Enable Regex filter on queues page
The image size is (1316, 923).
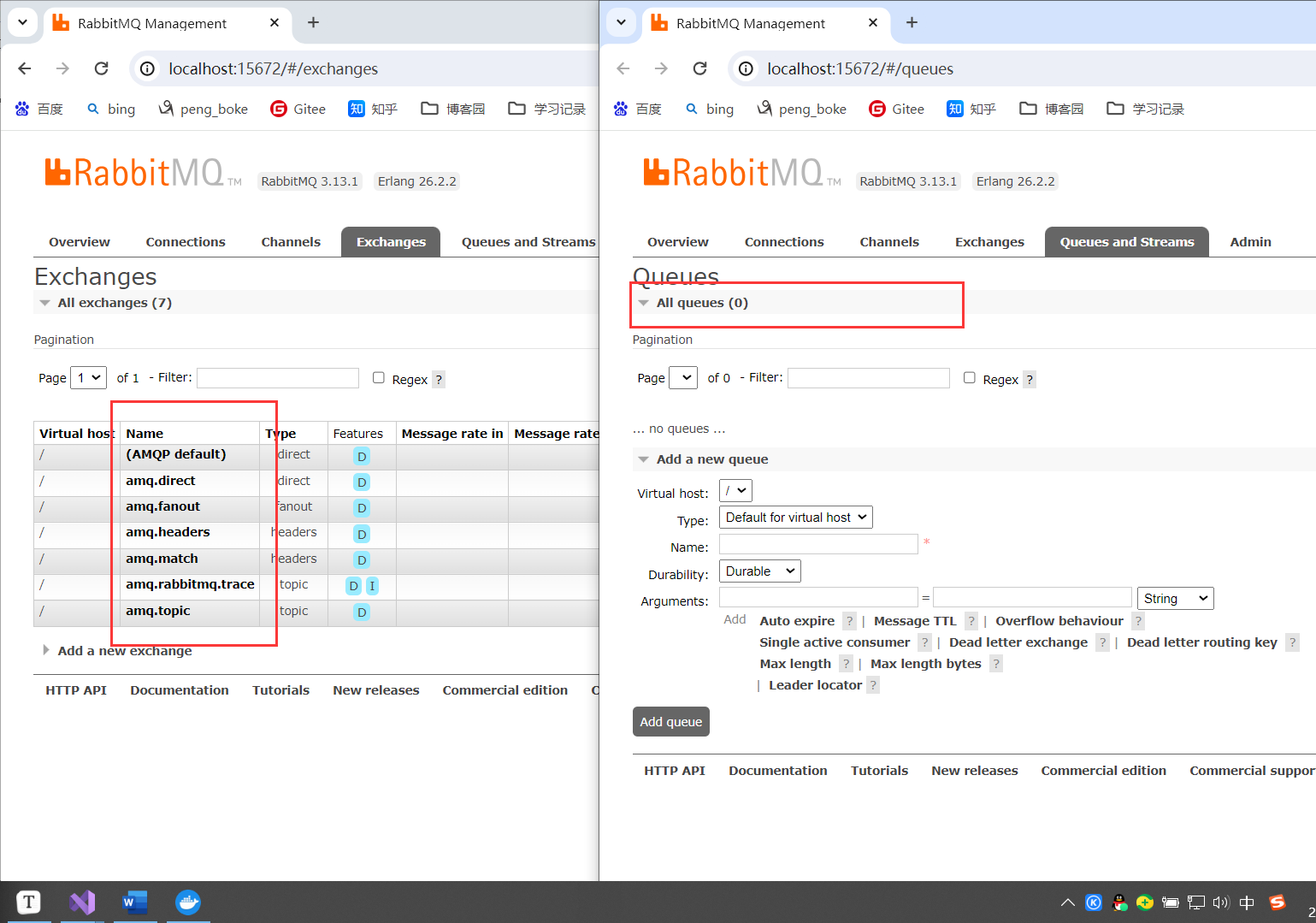click(x=970, y=378)
